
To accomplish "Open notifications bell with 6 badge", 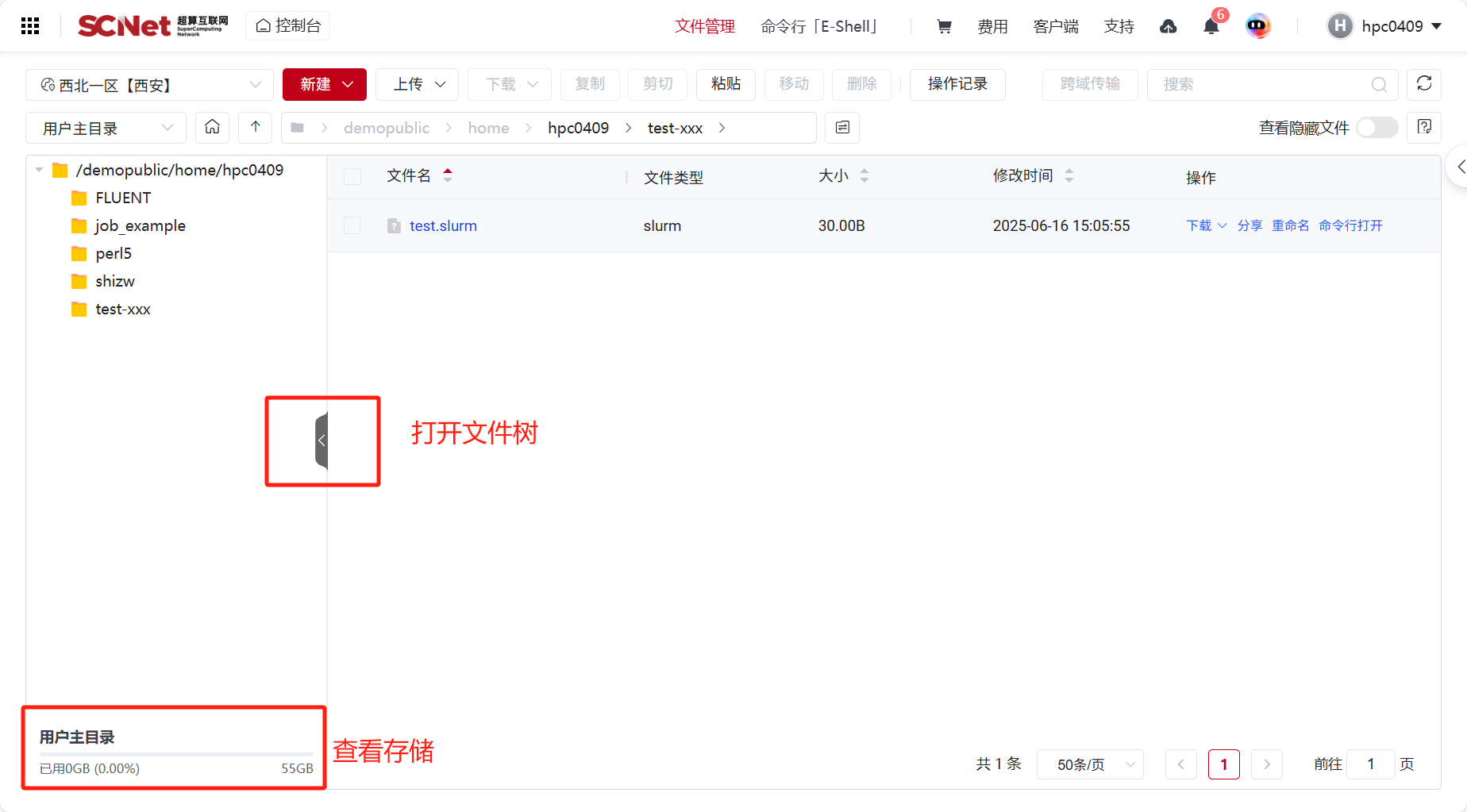I will click(1211, 26).
